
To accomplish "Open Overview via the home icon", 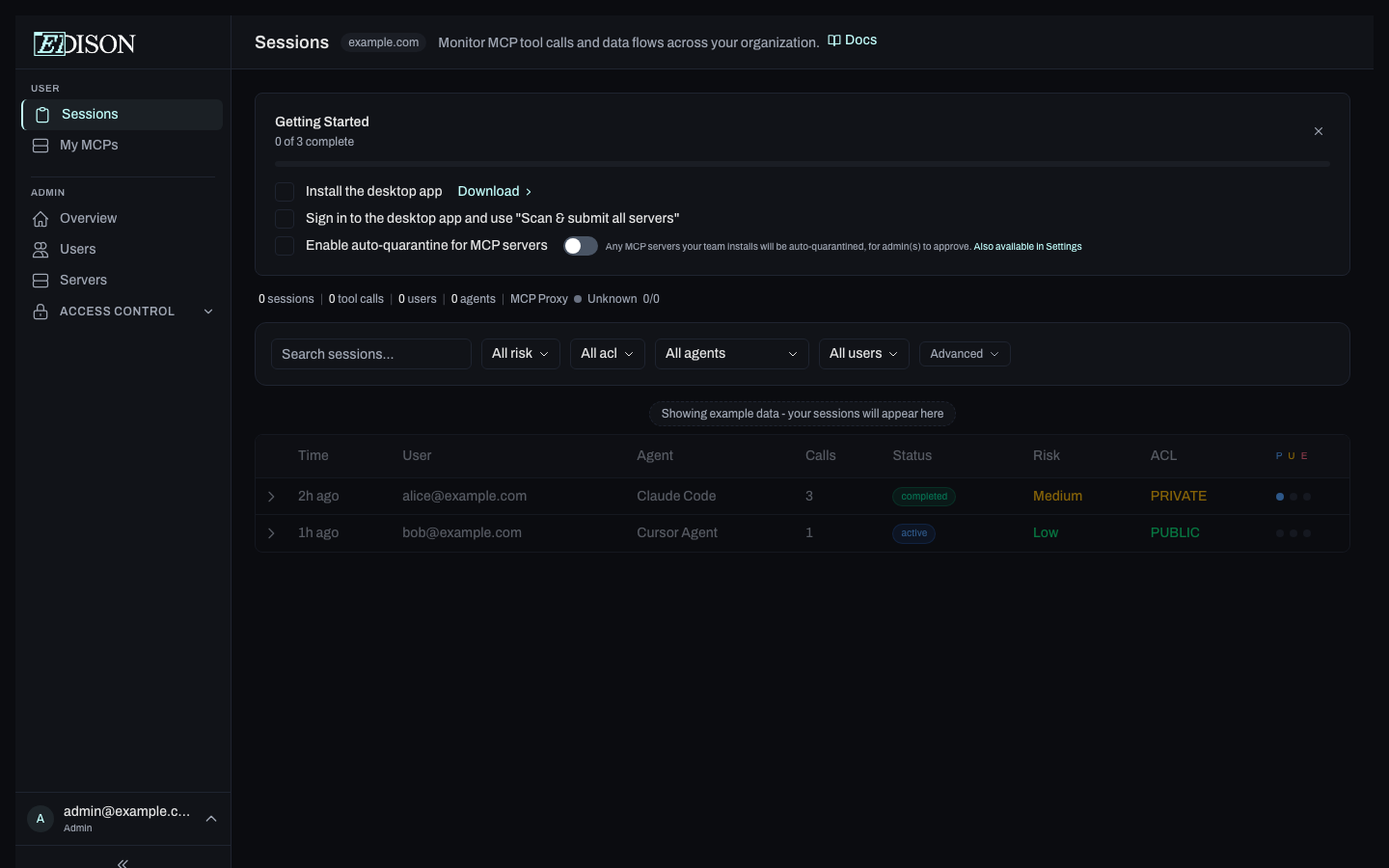I will (x=41, y=218).
